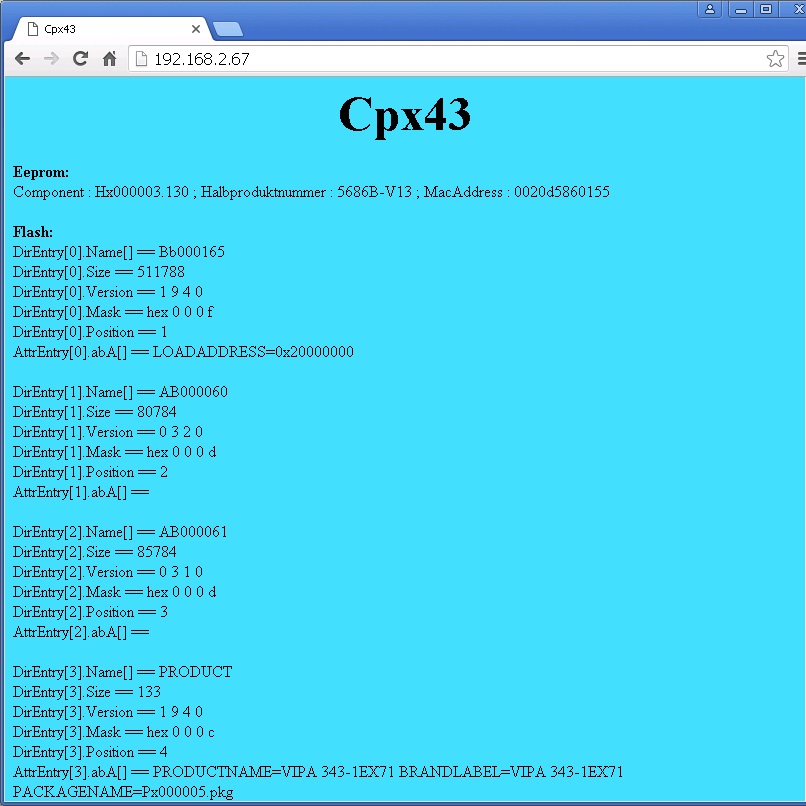Click the Eeprom section label
This screenshot has height=806, width=806.
coord(41,172)
